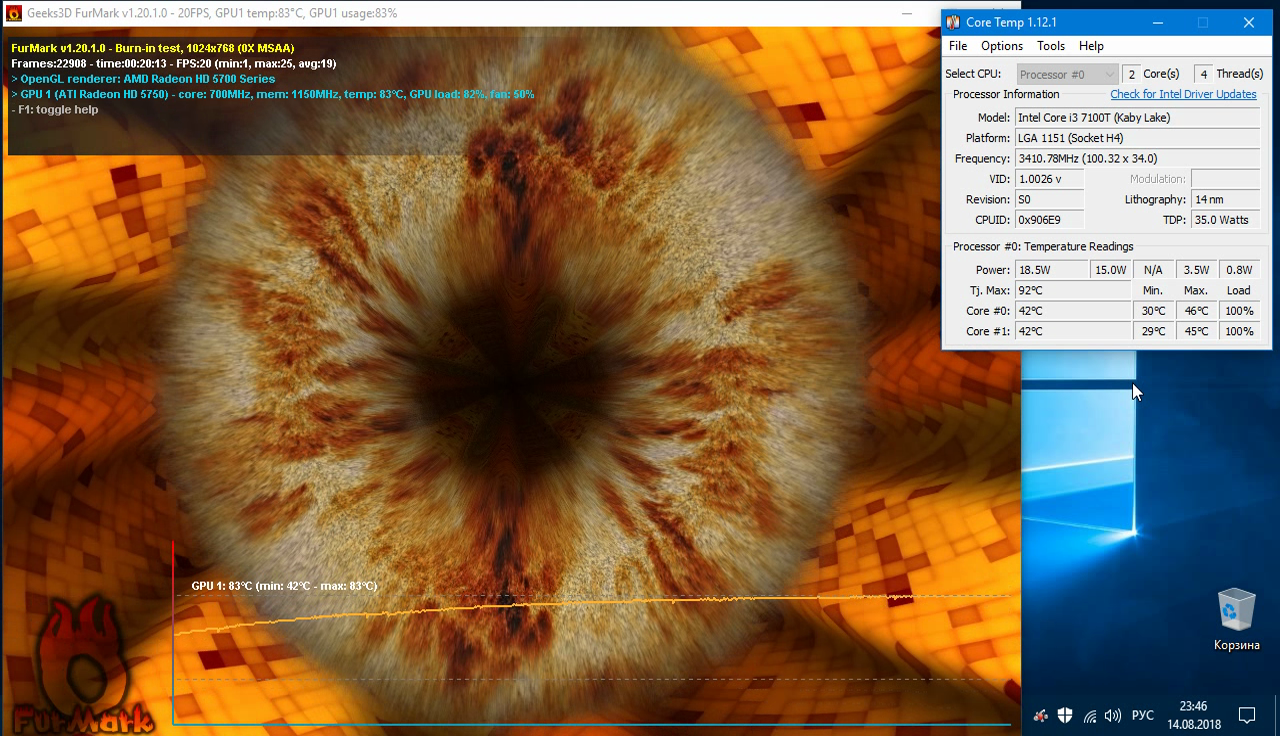Screen dimensions: 1280x736
Task: Click the Core Temp title bar app icon
Action: [953, 22]
